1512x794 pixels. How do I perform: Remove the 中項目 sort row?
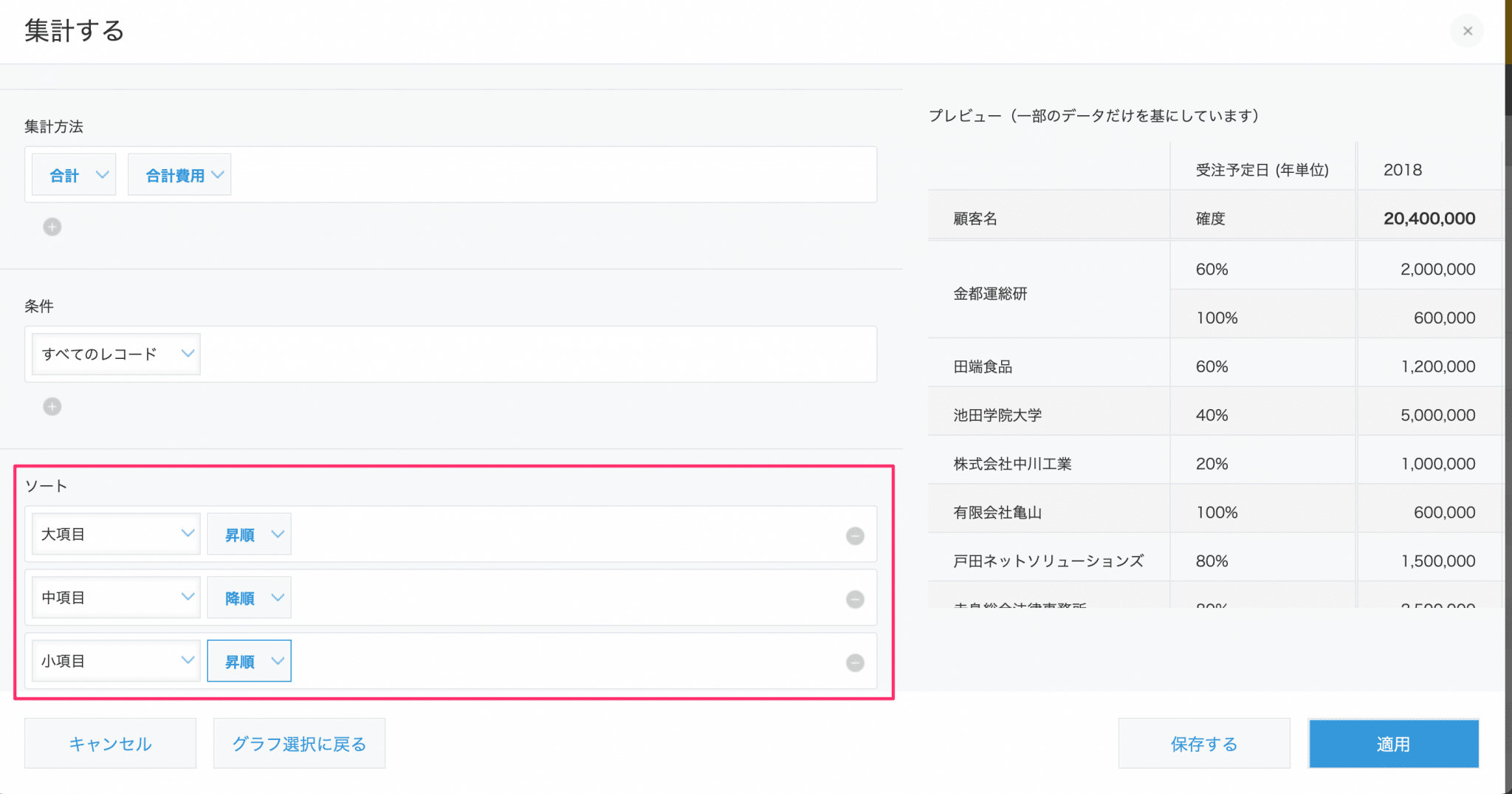855,599
